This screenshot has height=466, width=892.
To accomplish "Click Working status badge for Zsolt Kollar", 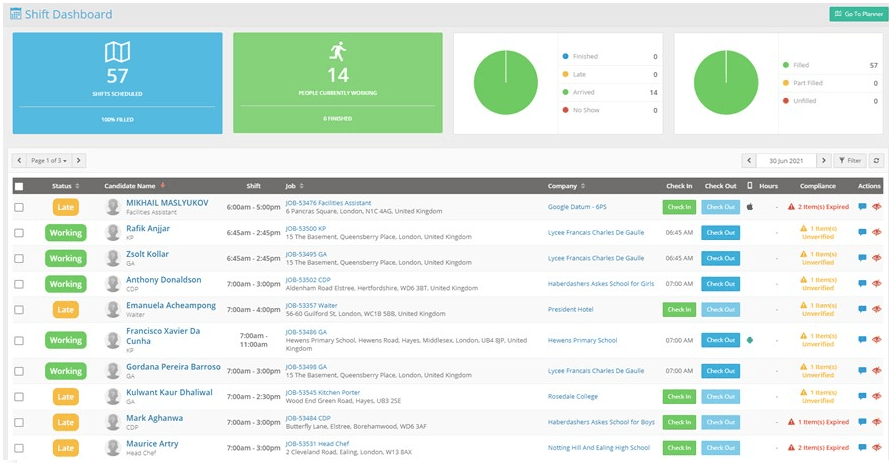I will [65, 258].
